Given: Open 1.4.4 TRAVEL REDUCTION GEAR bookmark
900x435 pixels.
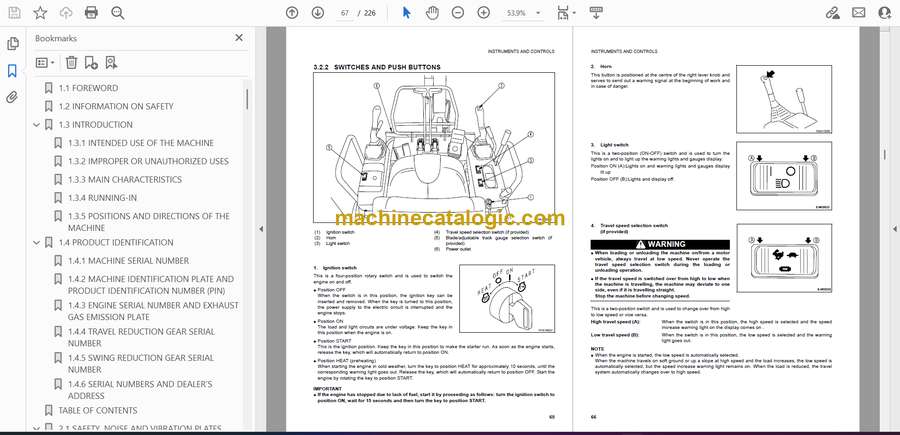Looking at the screenshot, I should tap(141, 337).
